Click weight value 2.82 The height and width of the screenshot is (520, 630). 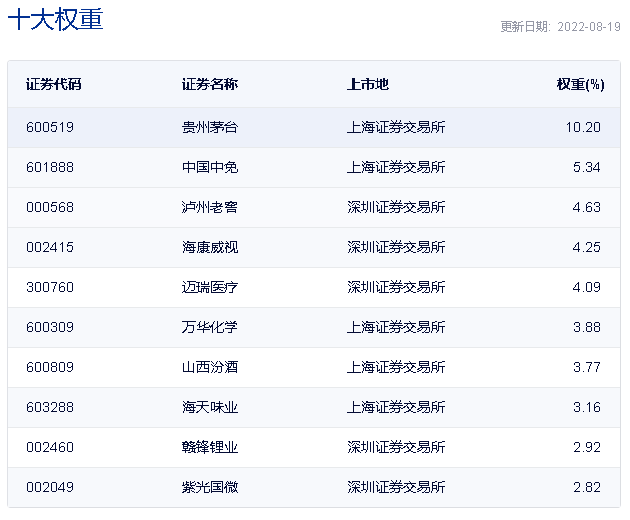587,487
